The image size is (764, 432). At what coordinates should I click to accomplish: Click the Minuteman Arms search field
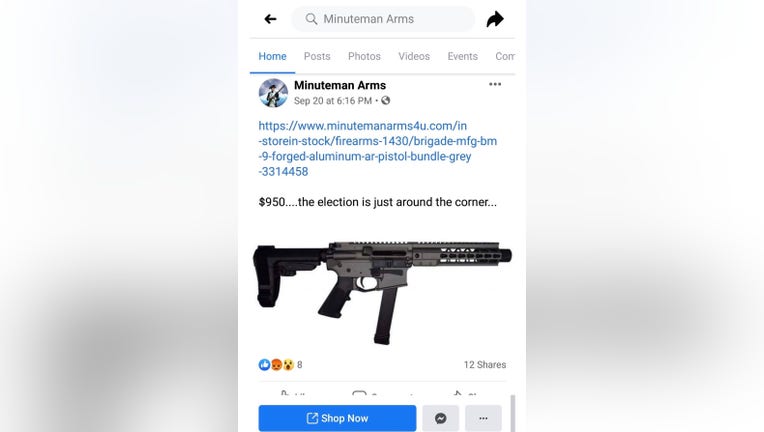383,19
